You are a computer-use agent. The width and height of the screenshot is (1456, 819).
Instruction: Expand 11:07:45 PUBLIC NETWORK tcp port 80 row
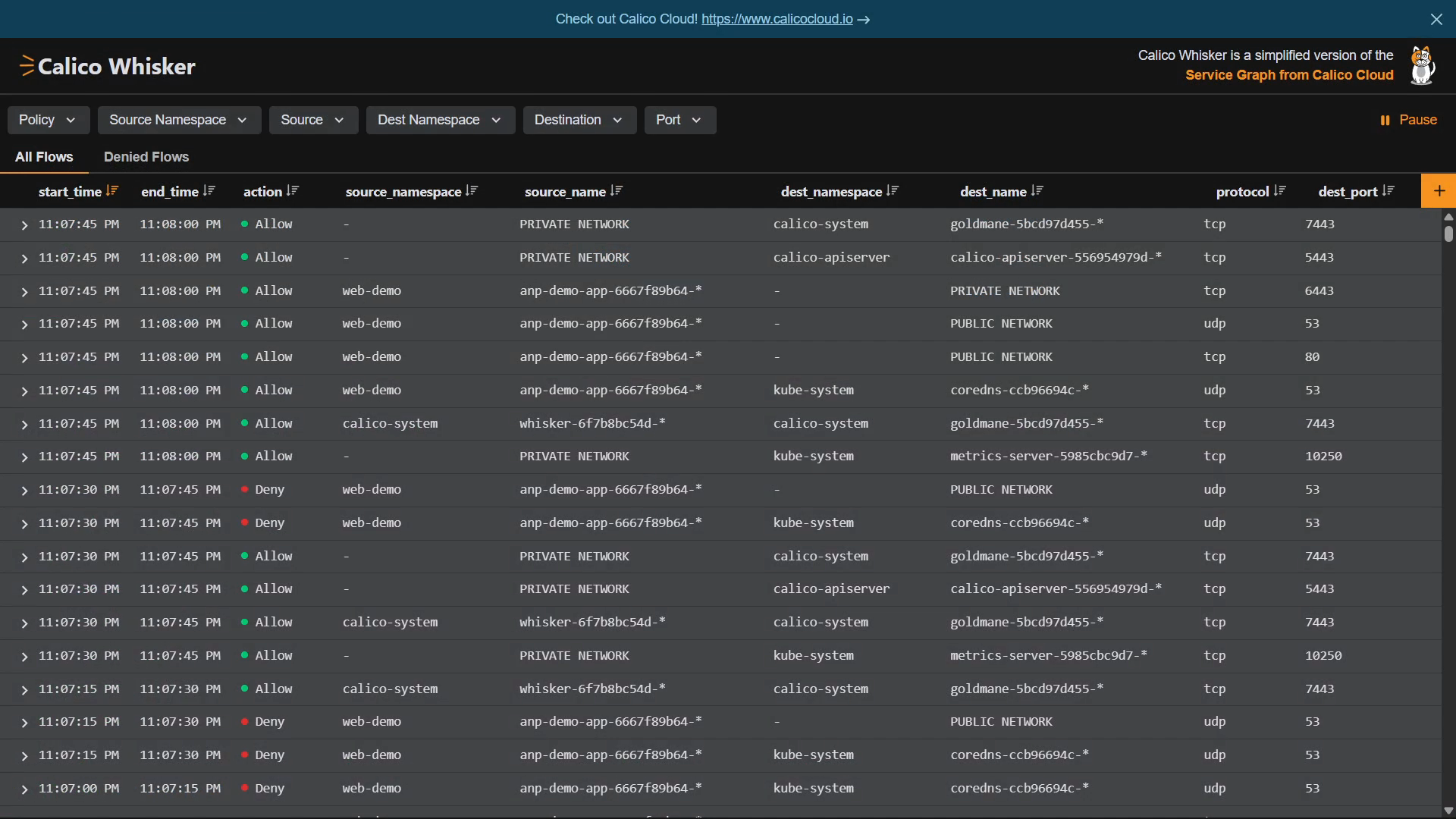click(24, 358)
